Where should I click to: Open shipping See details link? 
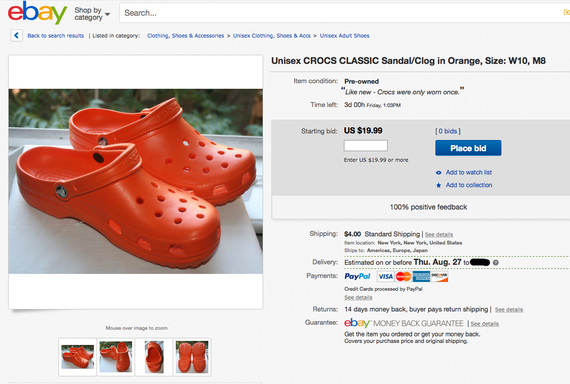pyautogui.click(x=439, y=235)
